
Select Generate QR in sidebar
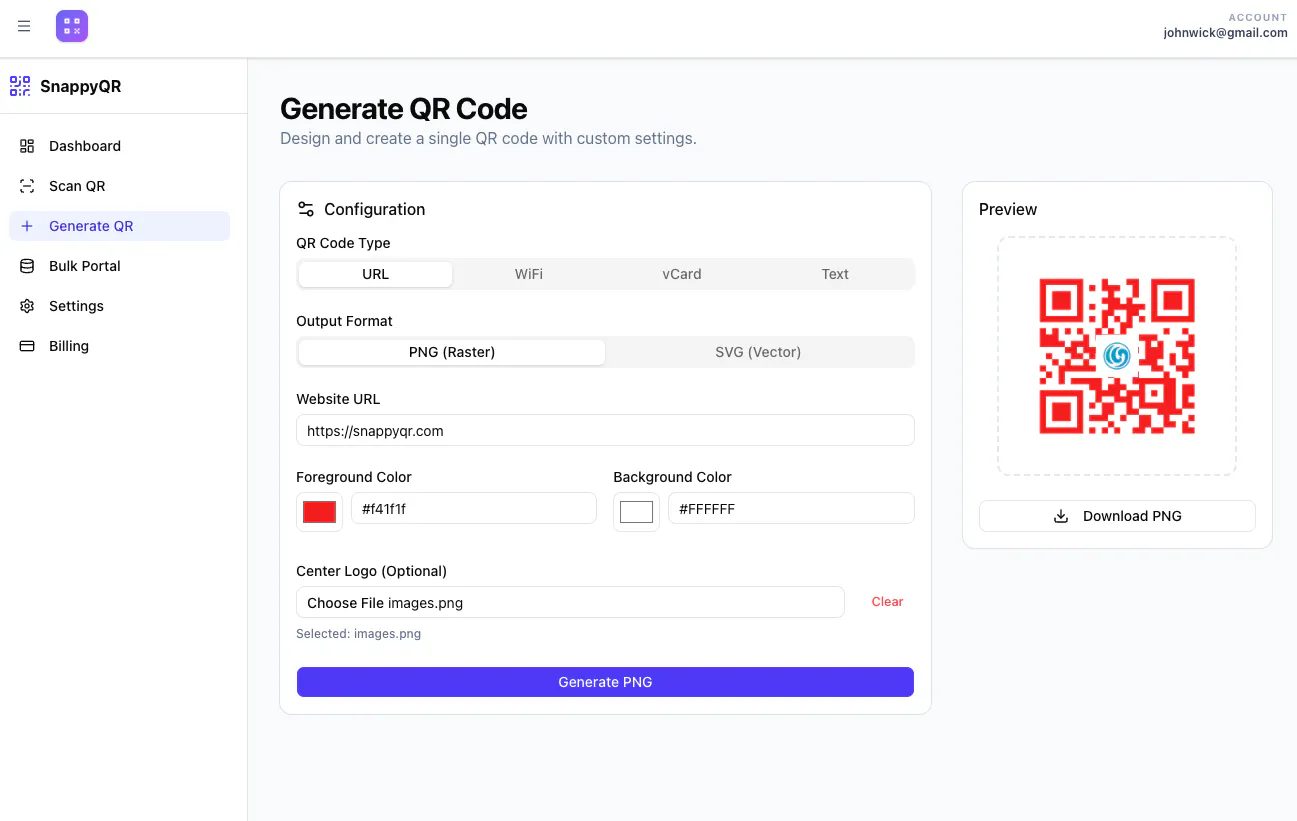119,226
